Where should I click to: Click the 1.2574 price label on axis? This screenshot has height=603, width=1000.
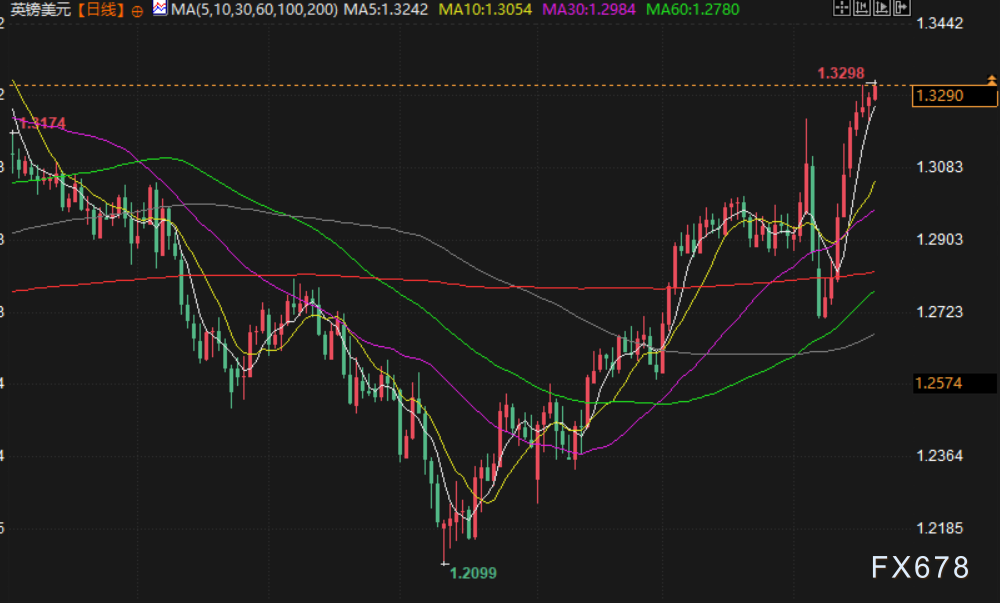coord(938,383)
